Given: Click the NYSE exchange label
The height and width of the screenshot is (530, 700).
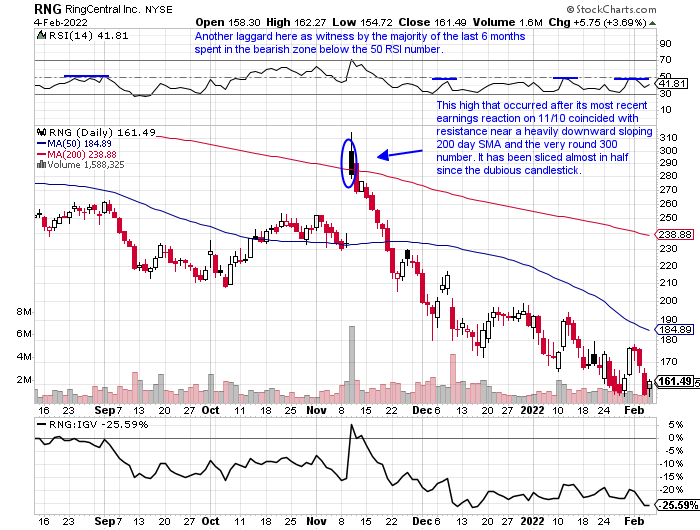Looking at the screenshot, I should (159, 9).
